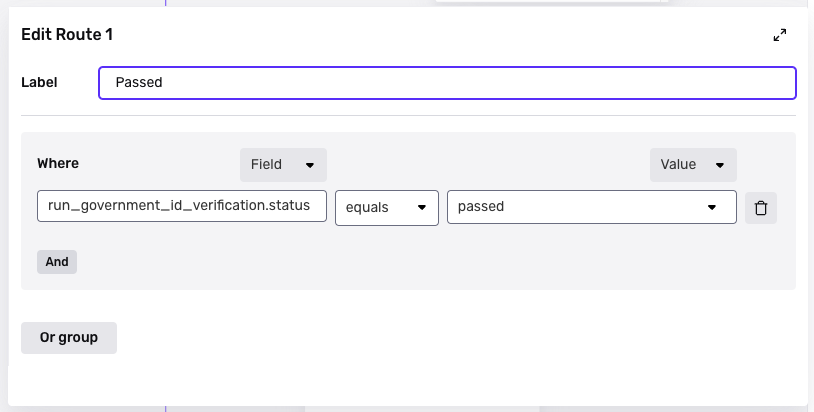
Task: Add an Or group
Action: pyautogui.click(x=69, y=338)
